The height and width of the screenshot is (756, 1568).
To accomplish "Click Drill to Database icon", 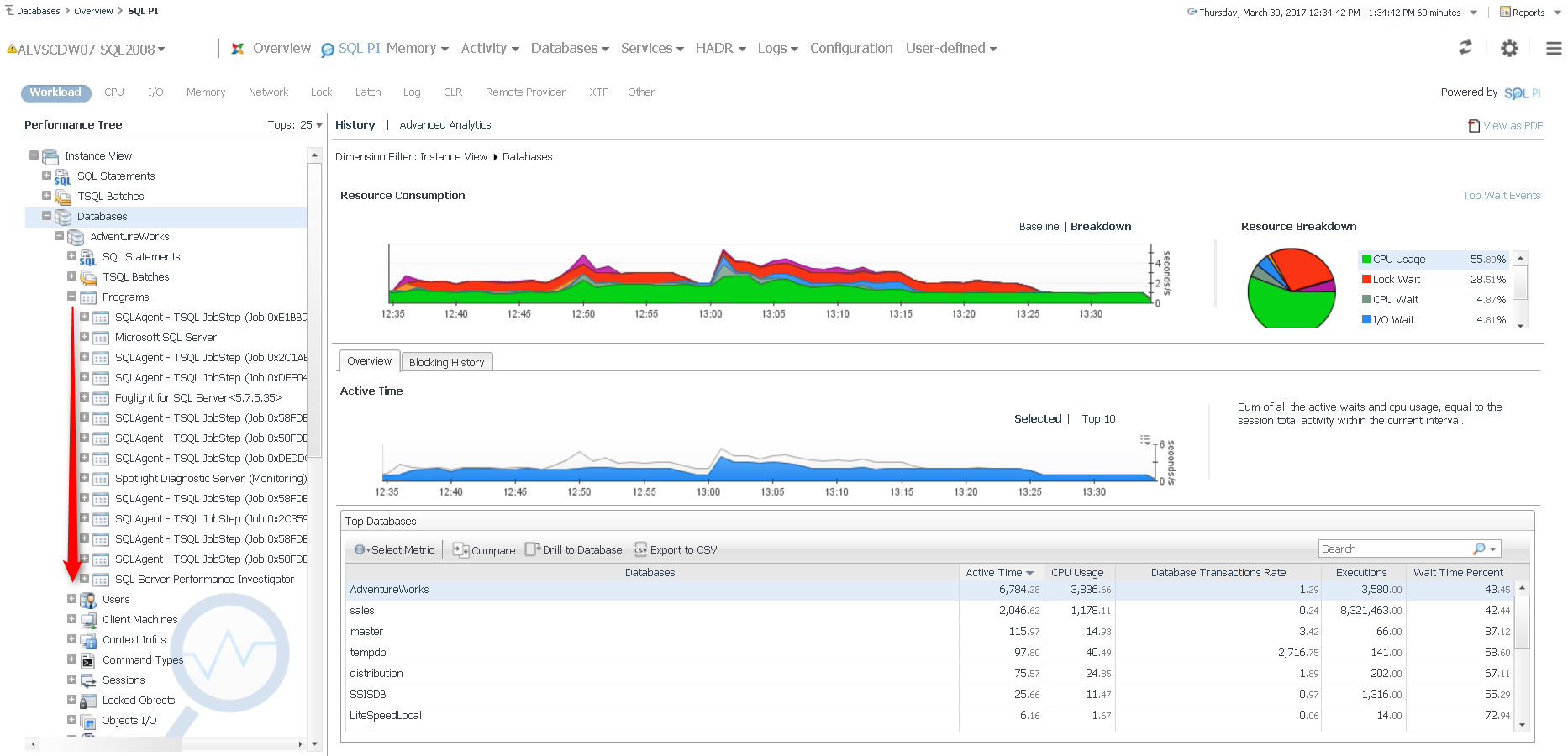I will point(532,549).
